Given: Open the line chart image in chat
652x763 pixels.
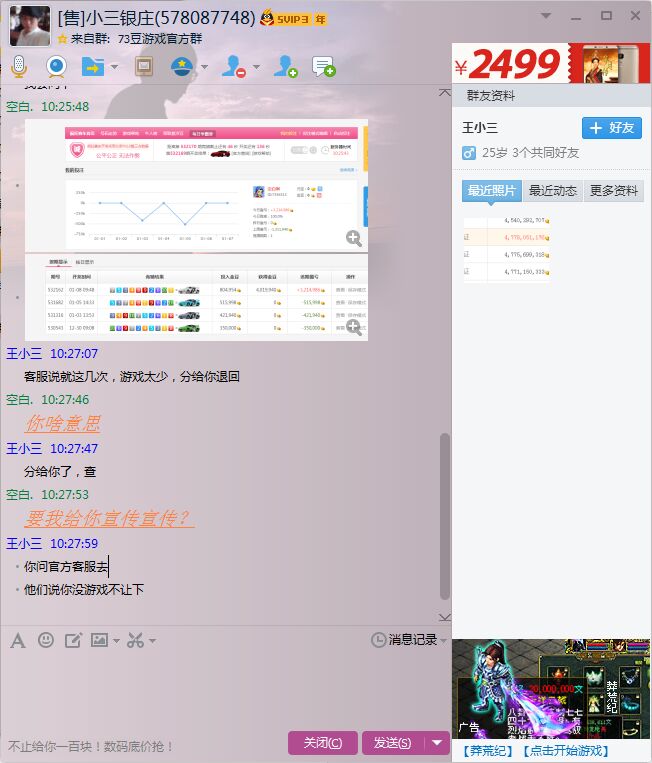Looking at the screenshot, I should (197, 185).
